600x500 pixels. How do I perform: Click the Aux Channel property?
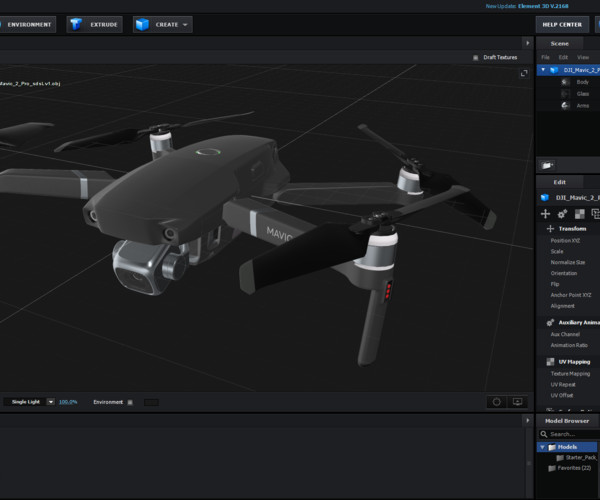click(565, 334)
